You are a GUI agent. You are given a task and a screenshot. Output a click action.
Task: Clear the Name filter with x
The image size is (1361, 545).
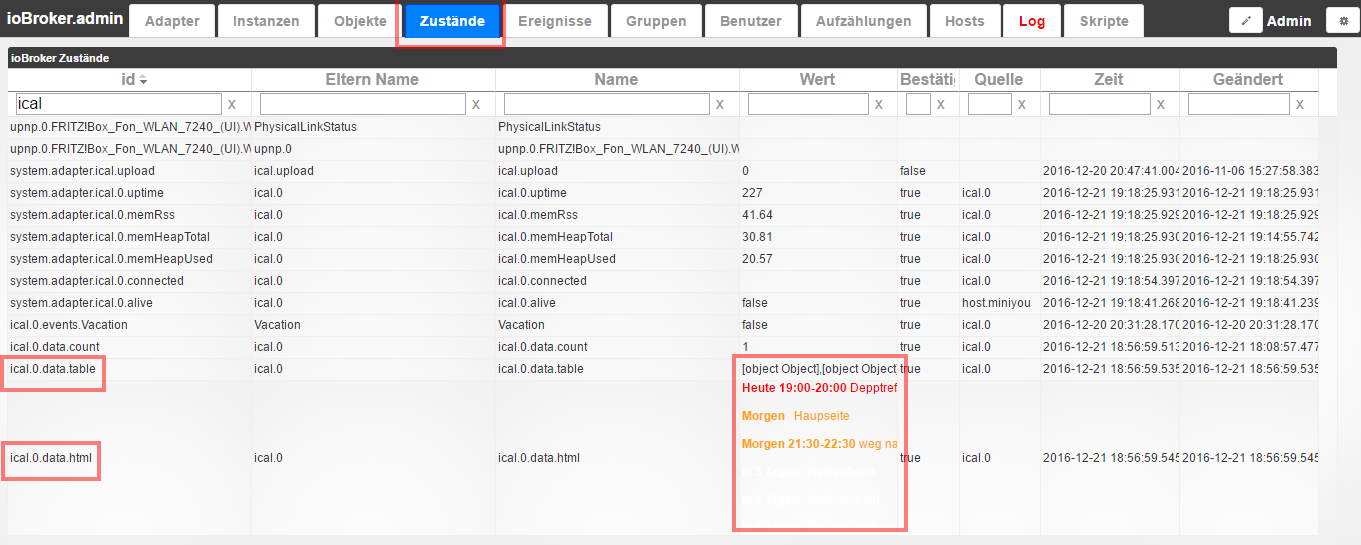point(720,104)
